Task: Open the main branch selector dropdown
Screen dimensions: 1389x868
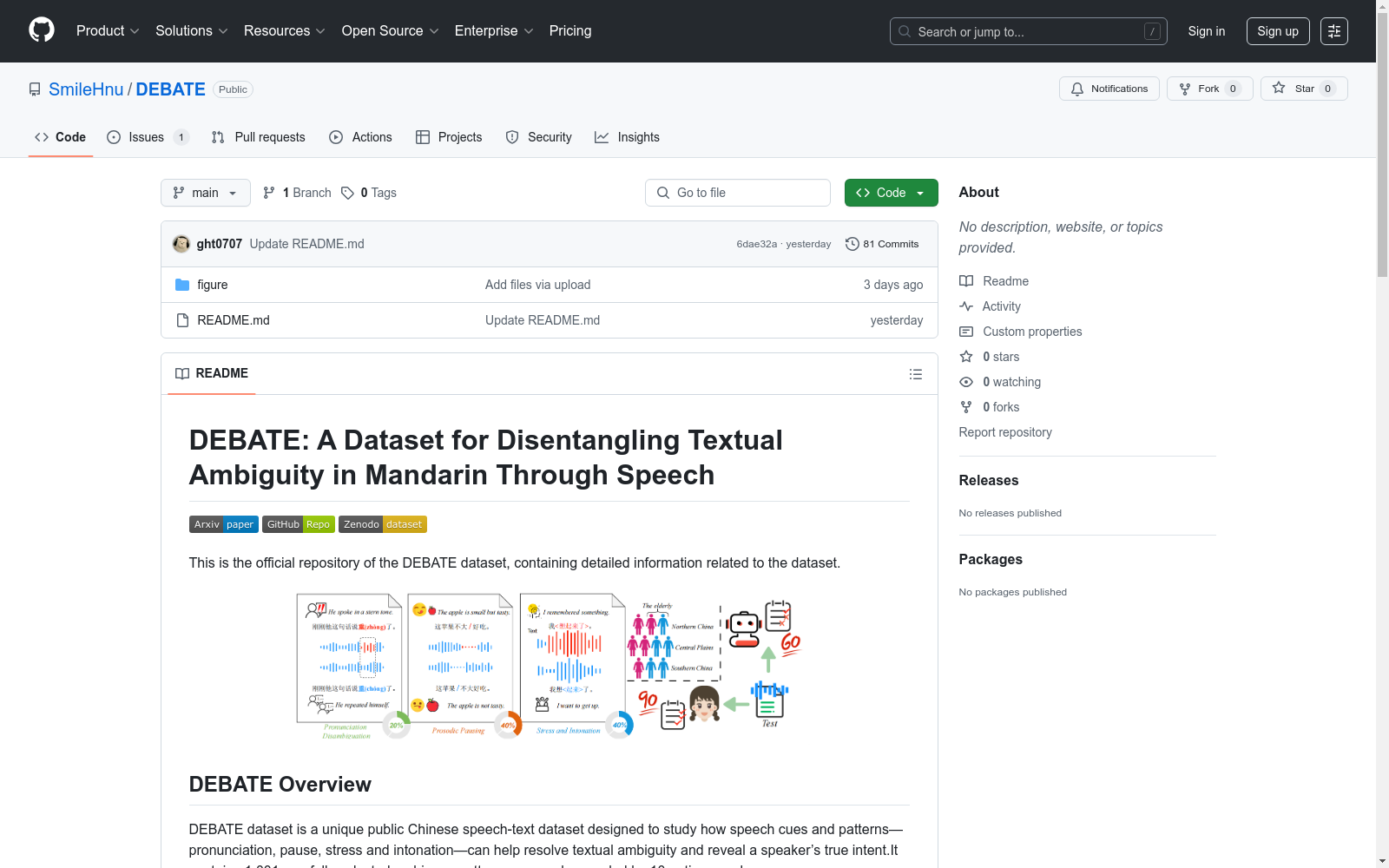Action: [206, 193]
